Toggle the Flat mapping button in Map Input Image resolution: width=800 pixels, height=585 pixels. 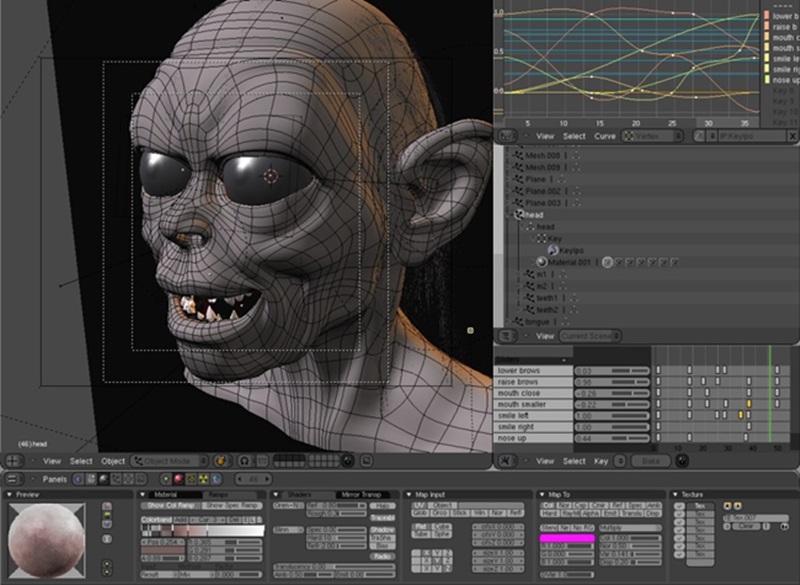click(x=420, y=526)
